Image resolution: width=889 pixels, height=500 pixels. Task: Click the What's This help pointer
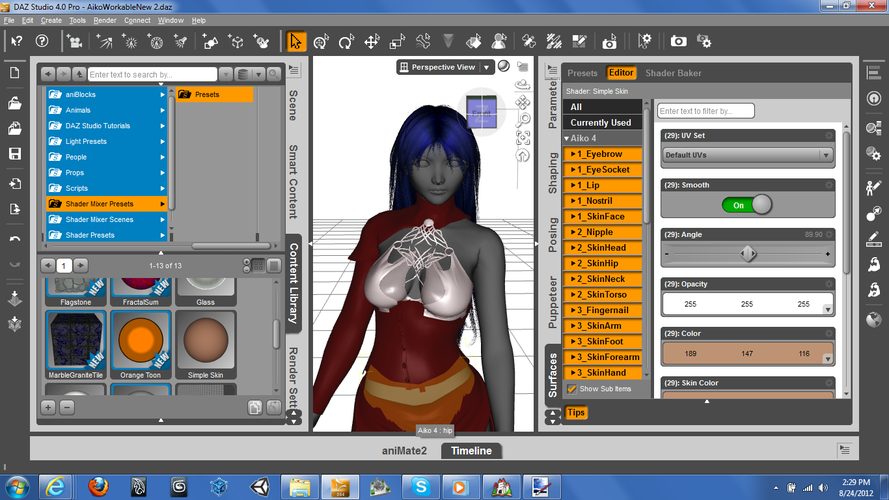coord(16,41)
